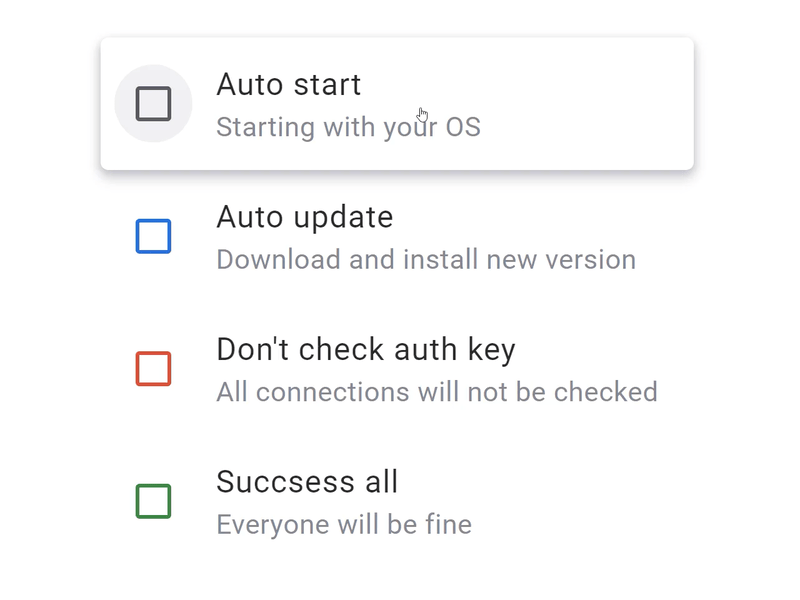Check the red Don't check auth key box
The image size is (800, 600).
tap(153, 368)
